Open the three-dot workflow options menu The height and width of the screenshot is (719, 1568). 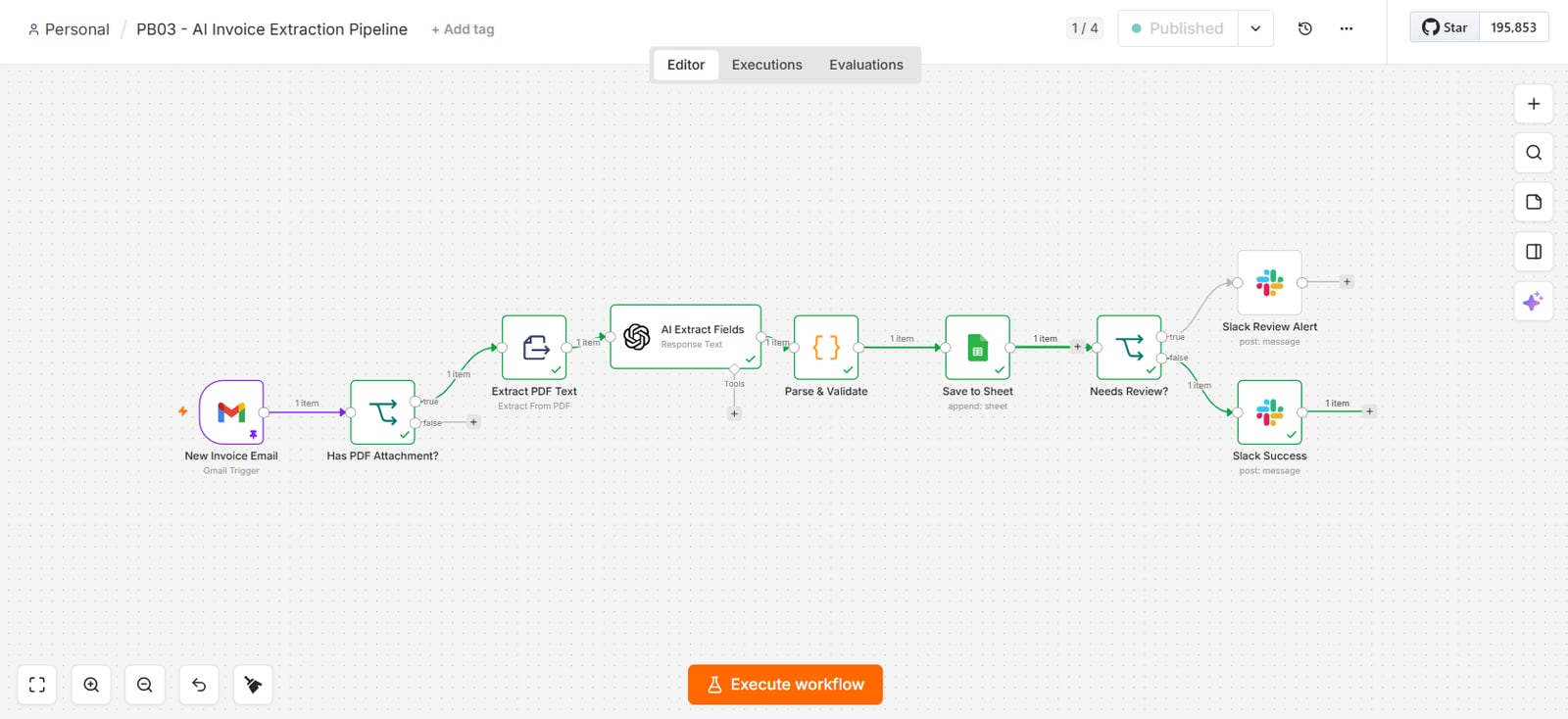pyautogui.click(x=1347, y=28)
